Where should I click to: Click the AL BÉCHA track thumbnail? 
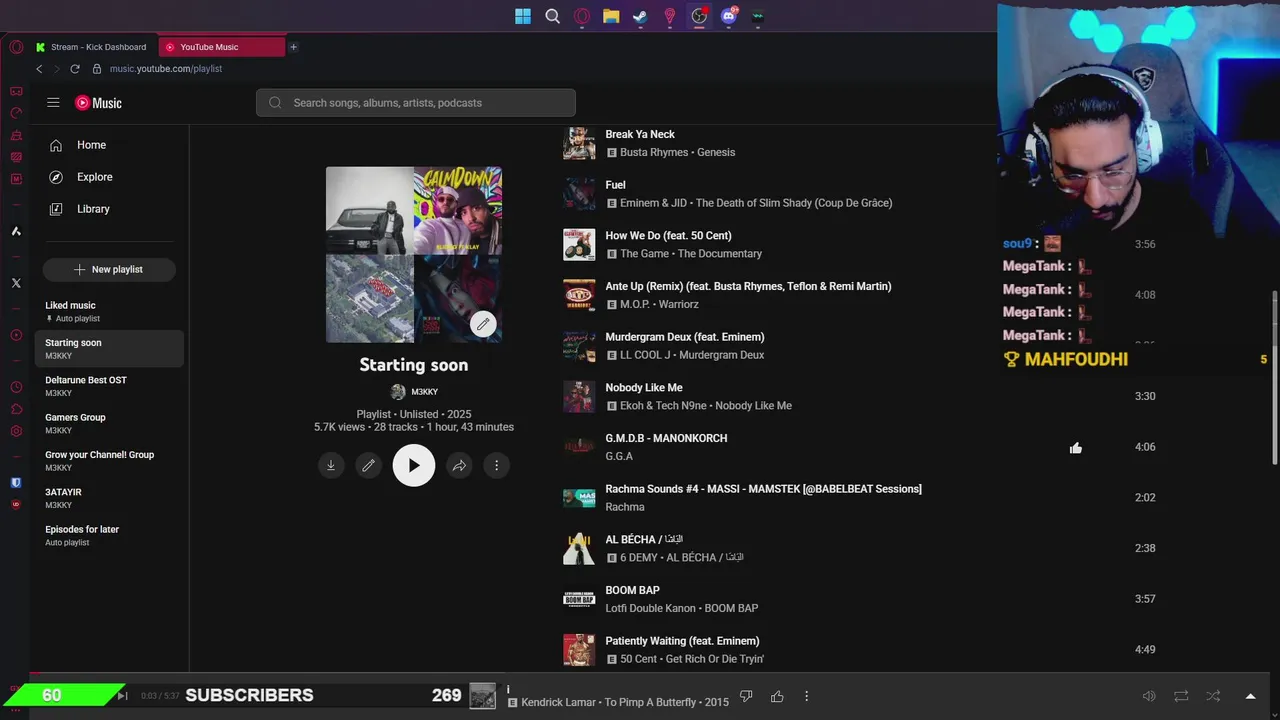point(579,548)
